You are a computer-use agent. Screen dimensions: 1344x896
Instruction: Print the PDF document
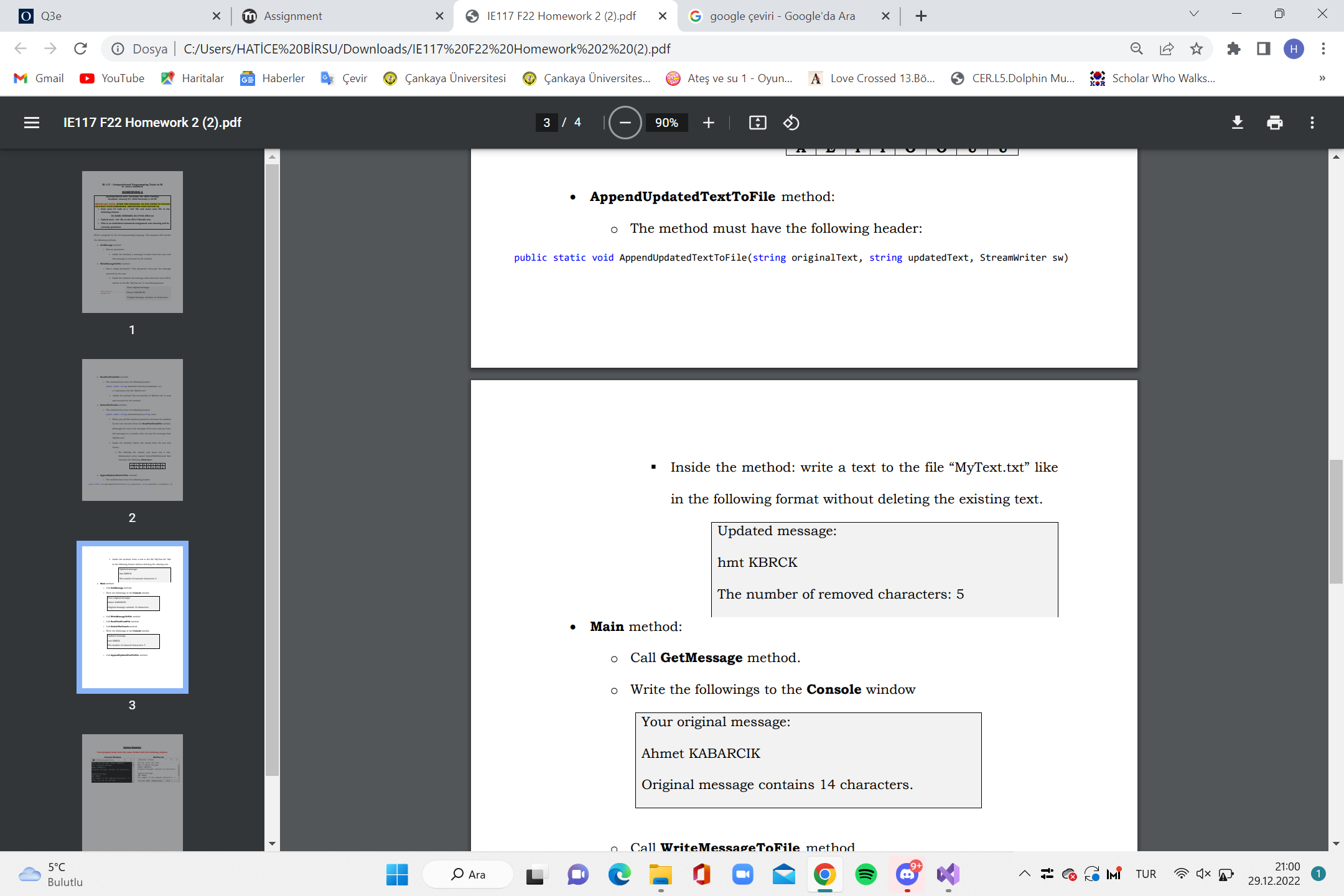1274,123
